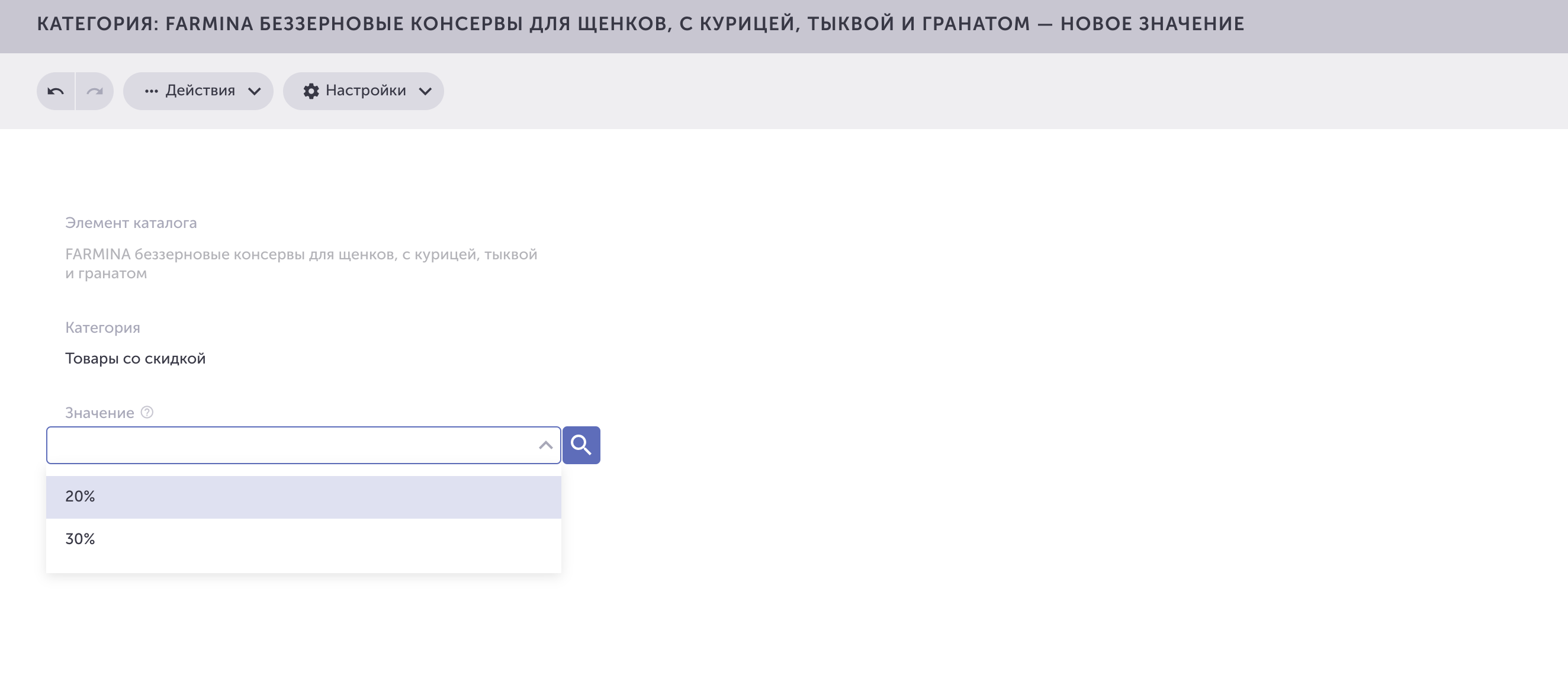This screenshot has width=1568, height=688.
Task: Click the page title header text
Action: [640, 24]
